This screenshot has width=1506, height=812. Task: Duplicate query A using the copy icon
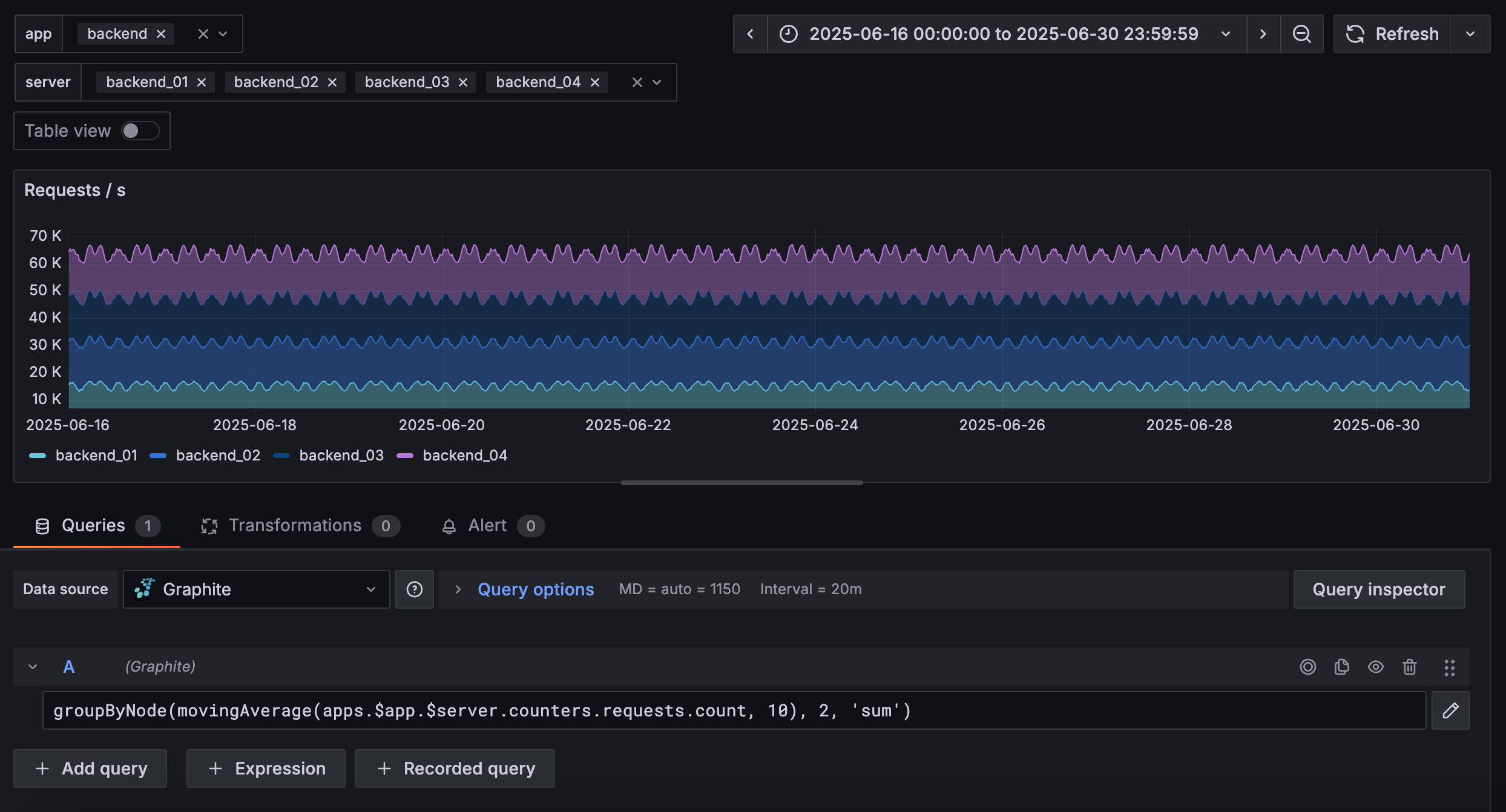1341,667
